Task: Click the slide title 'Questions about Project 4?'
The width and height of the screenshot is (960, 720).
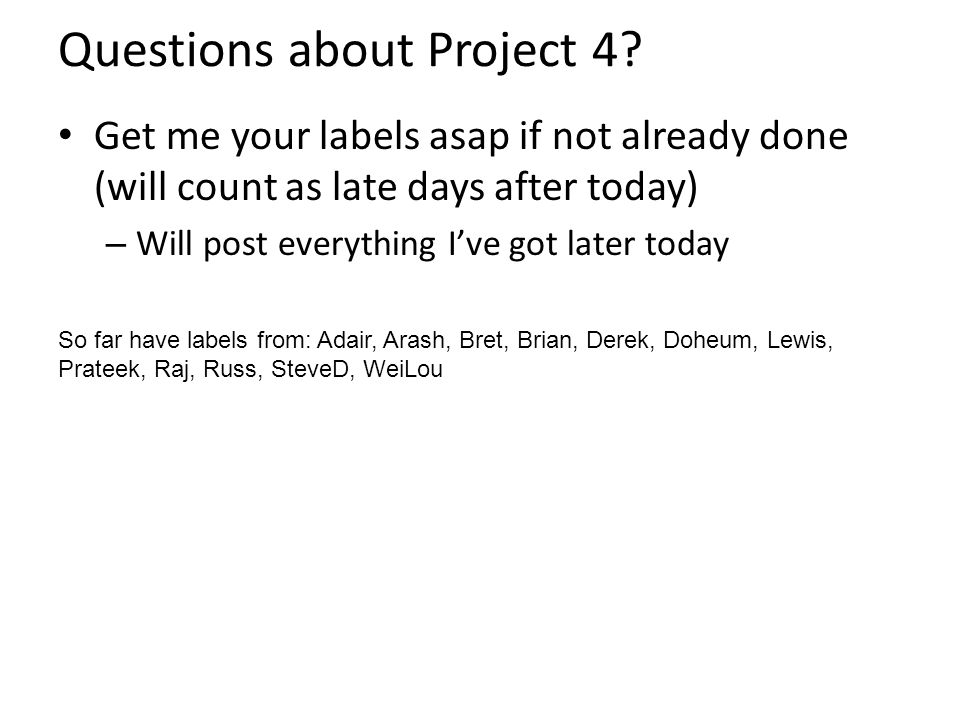Action: [x=350, y=51]
